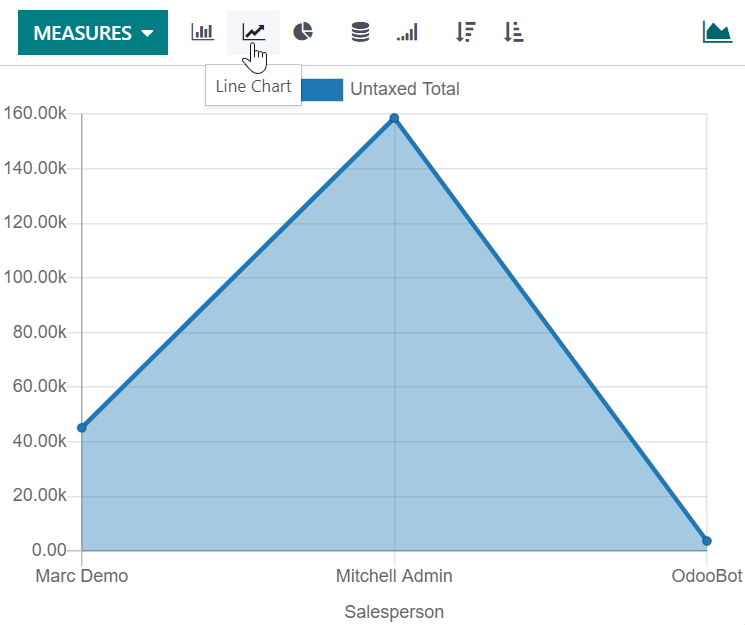Click the Mitchell Admin peak data point
The height and width of the screenshot is (625, 745).
coord(394,118)
